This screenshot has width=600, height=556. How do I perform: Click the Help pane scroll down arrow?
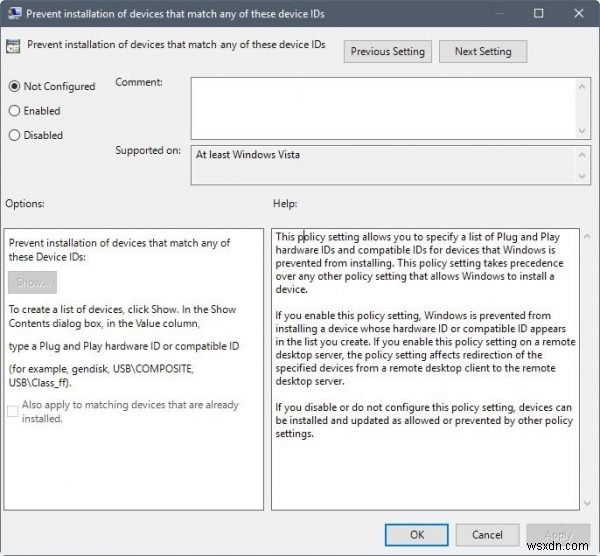point(587,503)
